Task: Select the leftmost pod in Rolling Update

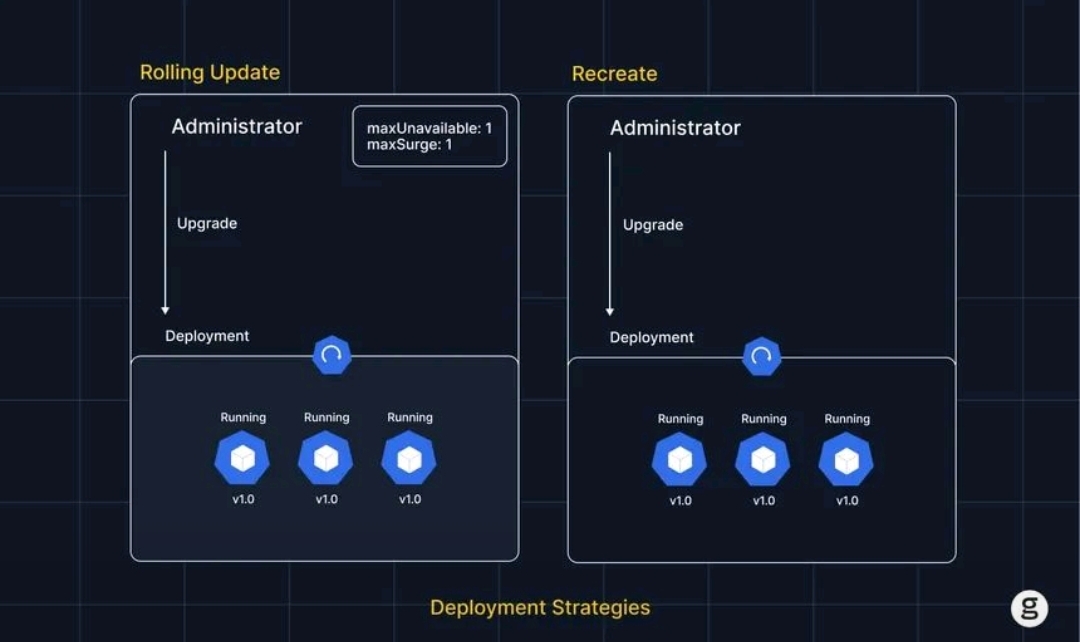Action: (242, 459)
